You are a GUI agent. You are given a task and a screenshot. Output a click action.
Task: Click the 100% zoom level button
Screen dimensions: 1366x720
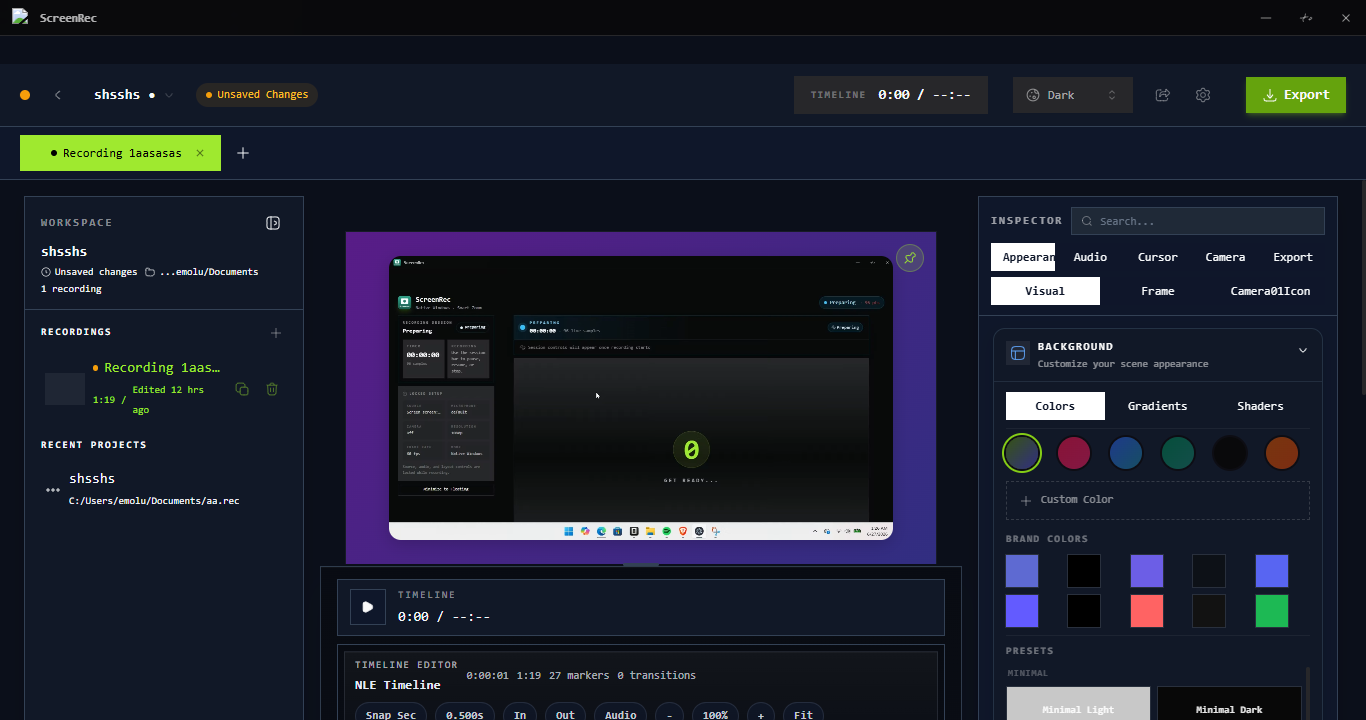(x=715, y=714)
